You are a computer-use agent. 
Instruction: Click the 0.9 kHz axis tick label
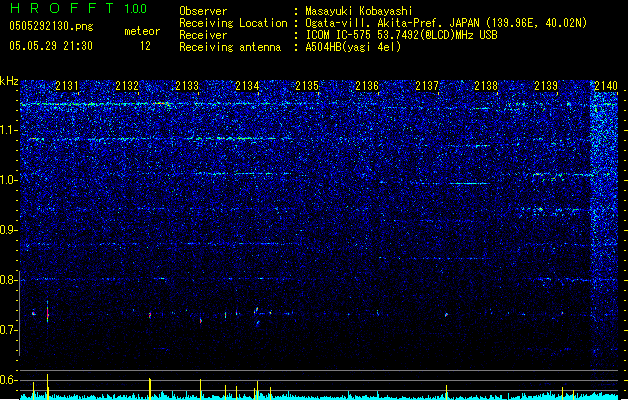coord(8,230)
